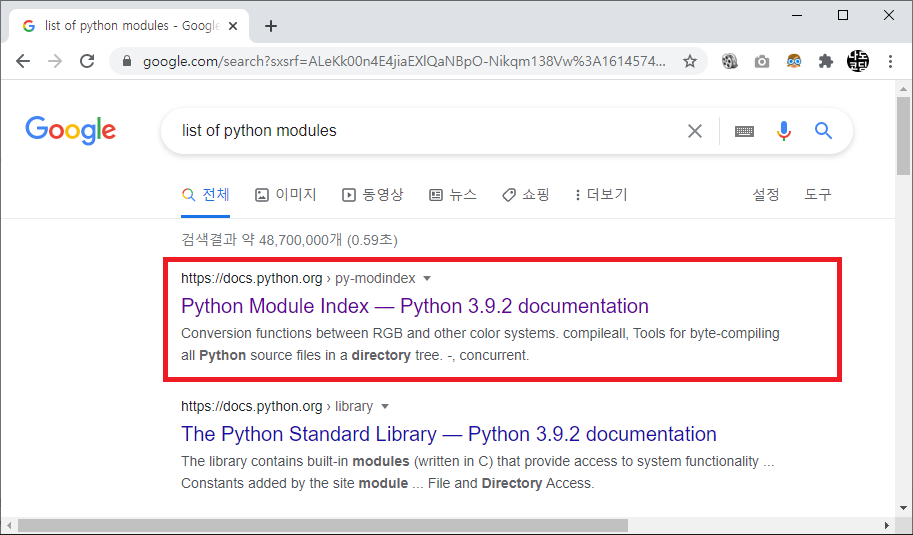
Task: Switch to the 쇼핑 tab
Action: click(526, 194)
